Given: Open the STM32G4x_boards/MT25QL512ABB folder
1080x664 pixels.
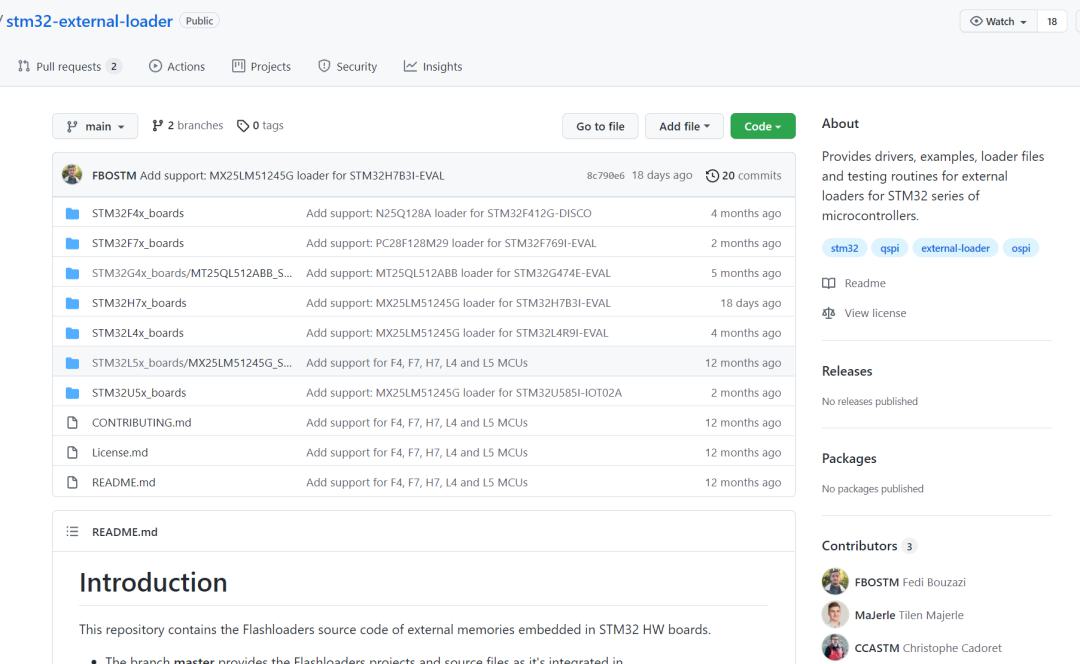Looking at the screenshot, I should click(x=192, y=273).
